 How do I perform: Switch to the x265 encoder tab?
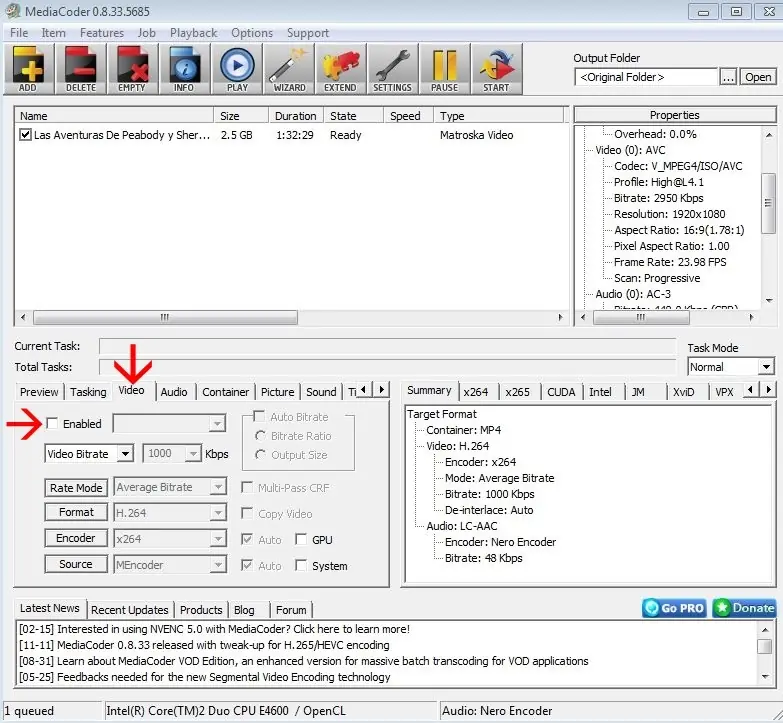[x=517, y=392]
